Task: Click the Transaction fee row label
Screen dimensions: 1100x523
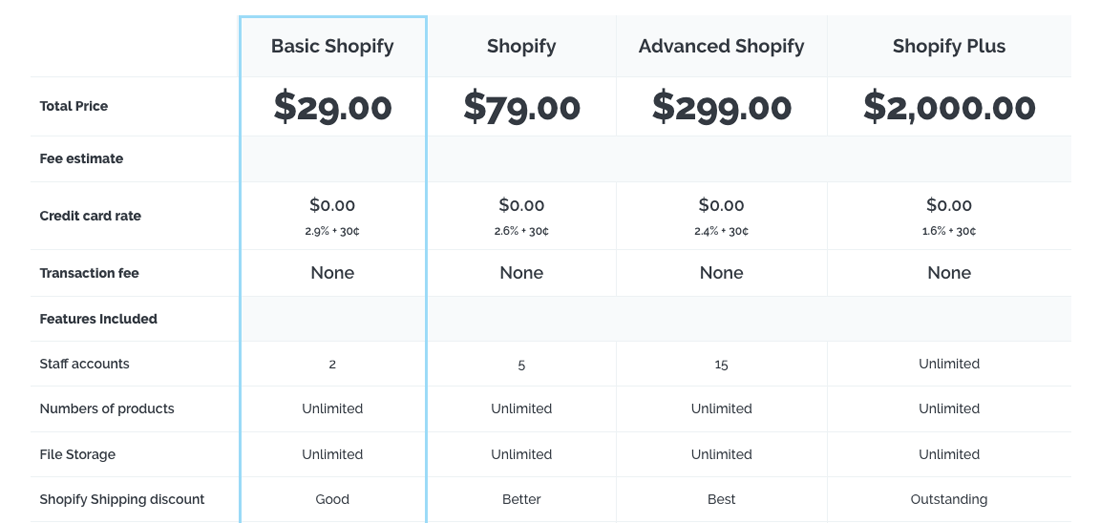Action: click(89, 273)
